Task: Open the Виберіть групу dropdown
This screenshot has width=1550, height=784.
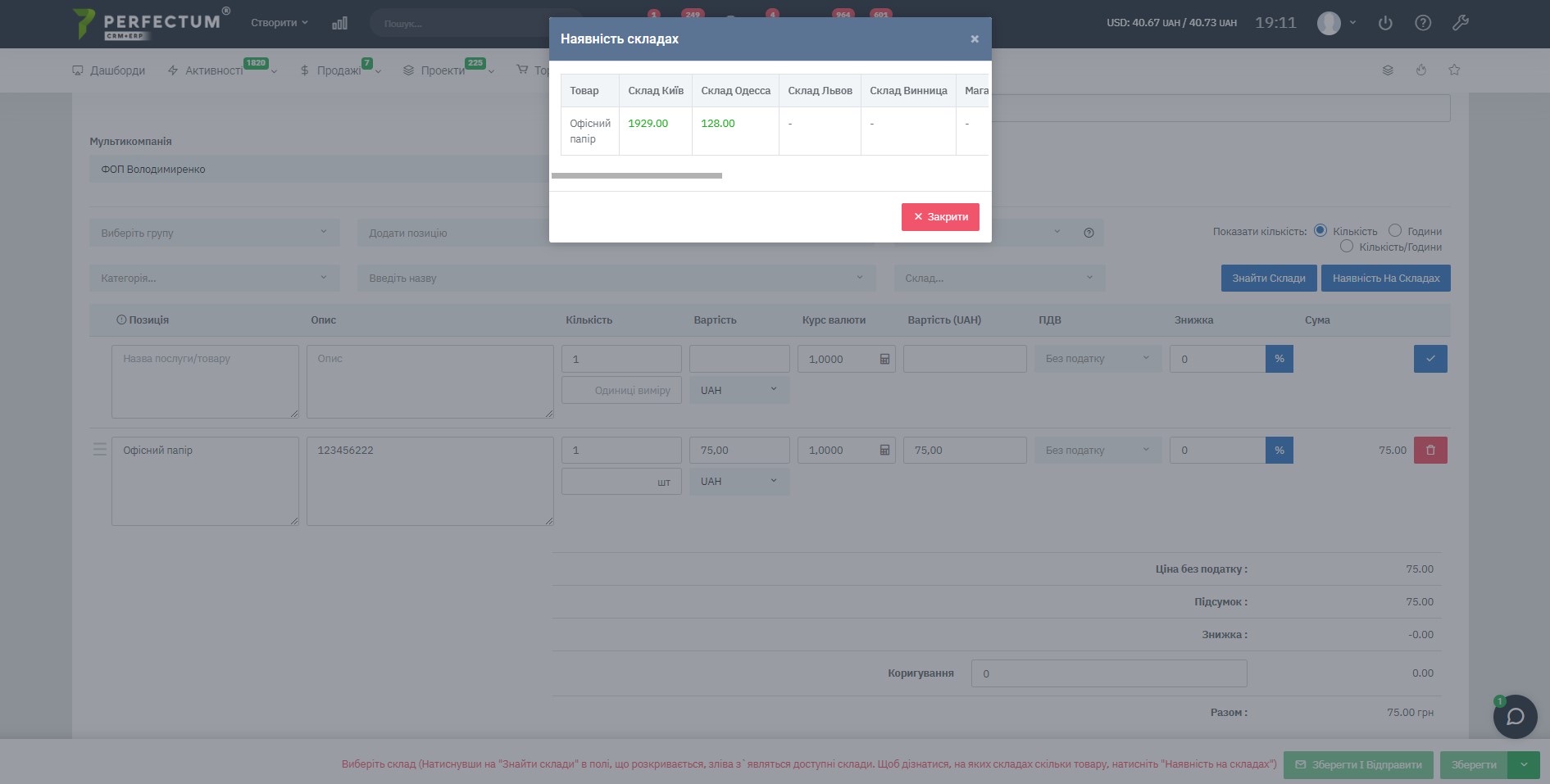Action: click(x=214, y=233)
